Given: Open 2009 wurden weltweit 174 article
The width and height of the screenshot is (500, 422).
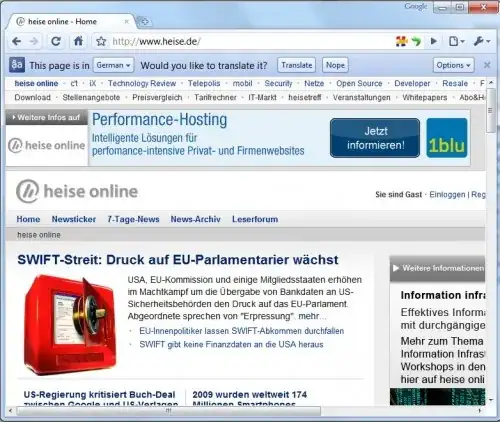Looking at the screenshot, I should 249,398.
